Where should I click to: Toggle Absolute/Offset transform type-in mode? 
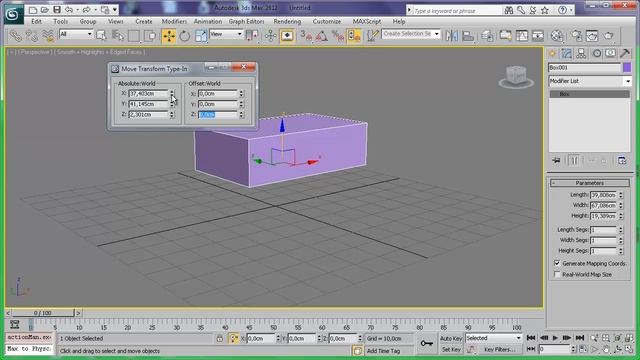pos(233,338)
